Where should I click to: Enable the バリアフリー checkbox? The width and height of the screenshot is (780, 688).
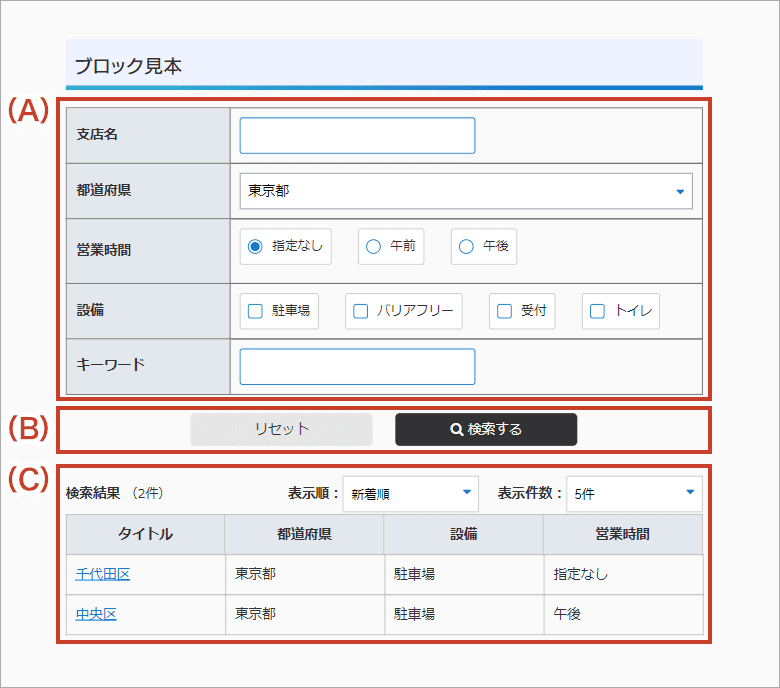pos(362,311)
